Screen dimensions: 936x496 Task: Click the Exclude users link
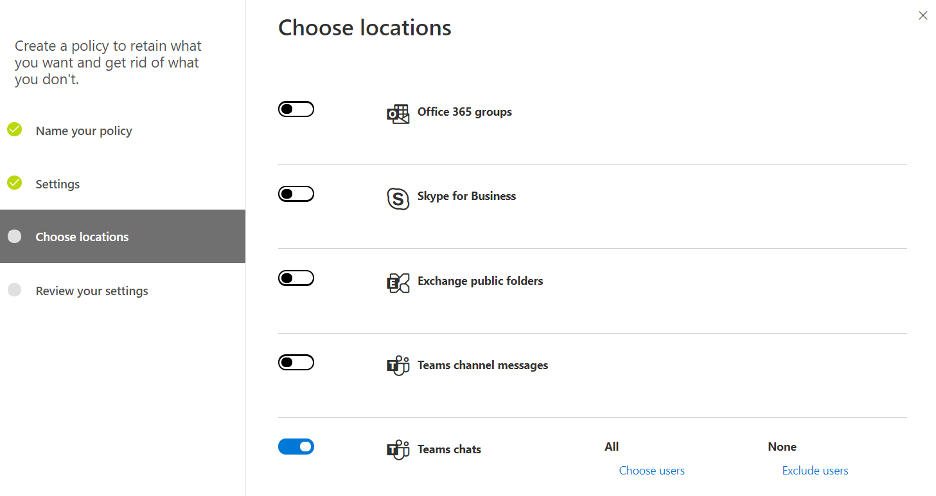(815, 470)
